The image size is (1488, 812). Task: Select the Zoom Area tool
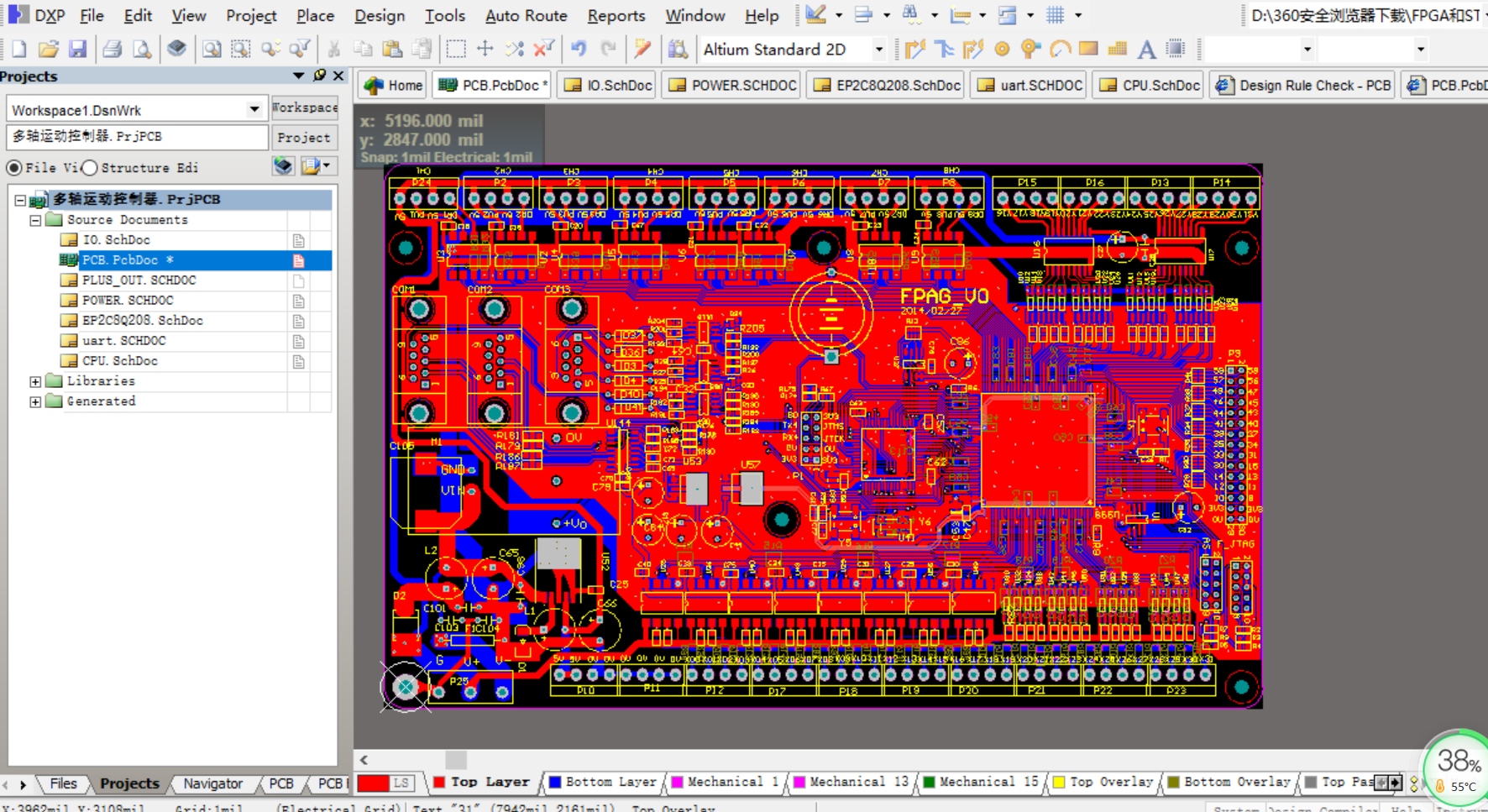coord(241,50)
